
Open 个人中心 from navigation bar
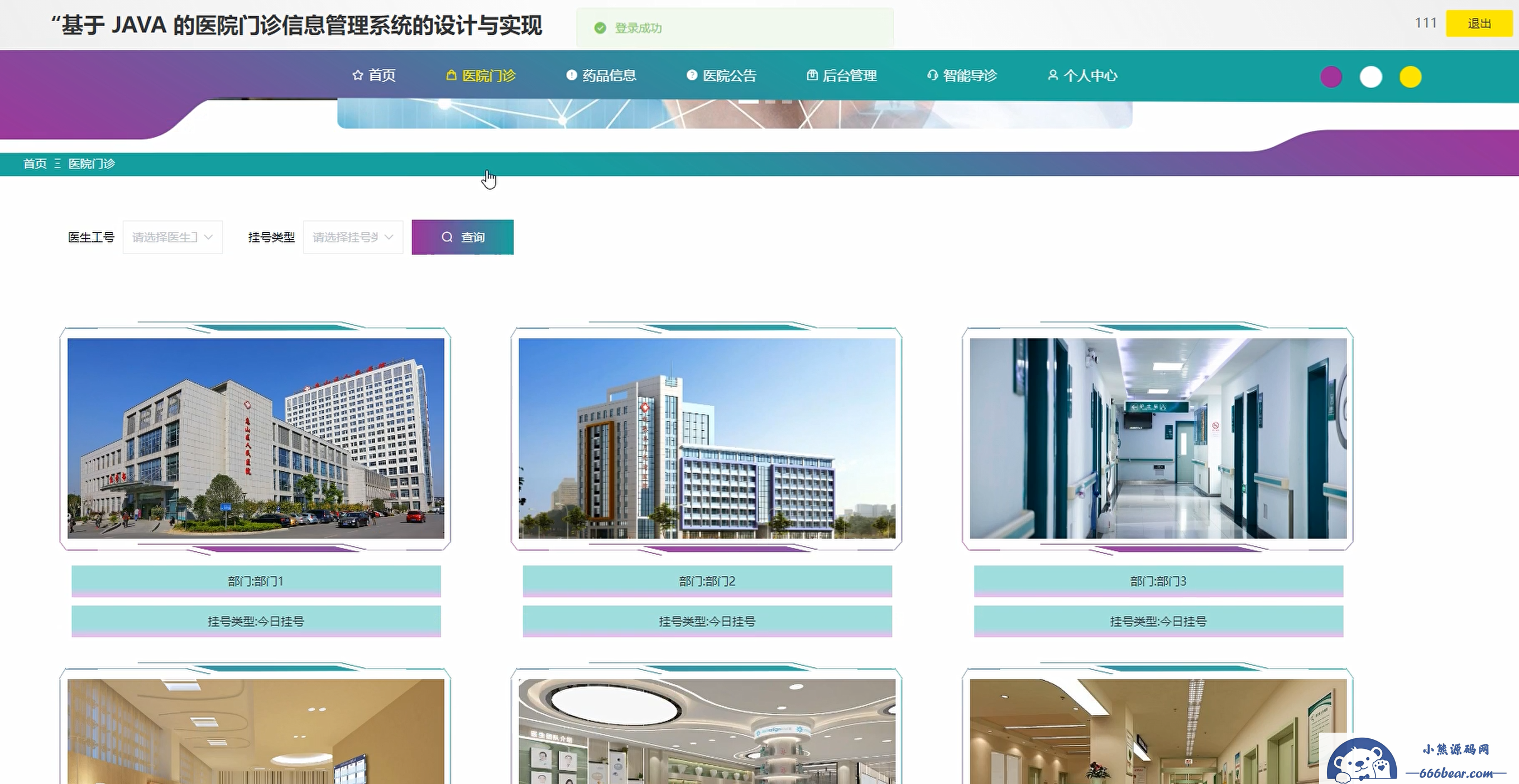(x=1082, y=75)
